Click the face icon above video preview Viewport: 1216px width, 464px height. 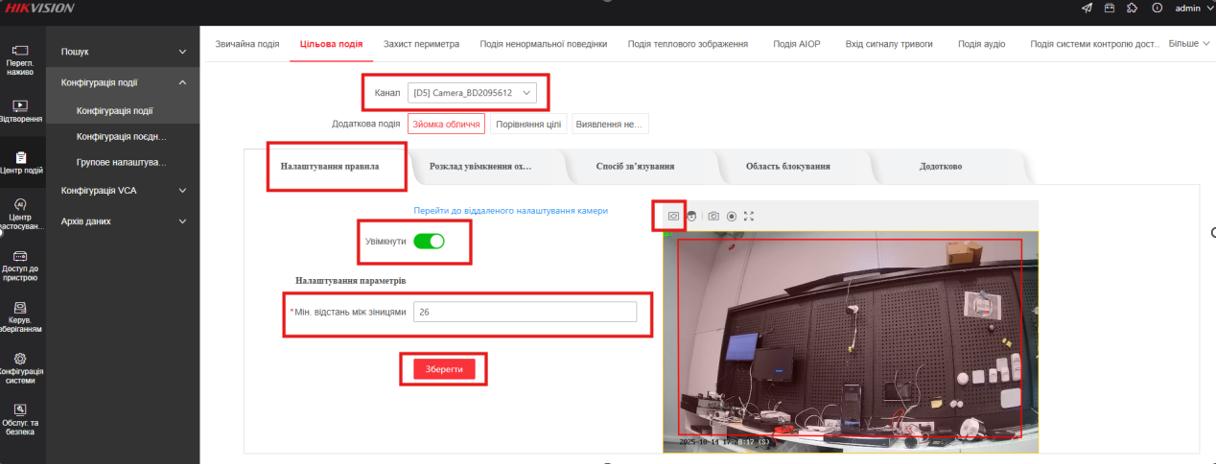click(x=691, y=216)
